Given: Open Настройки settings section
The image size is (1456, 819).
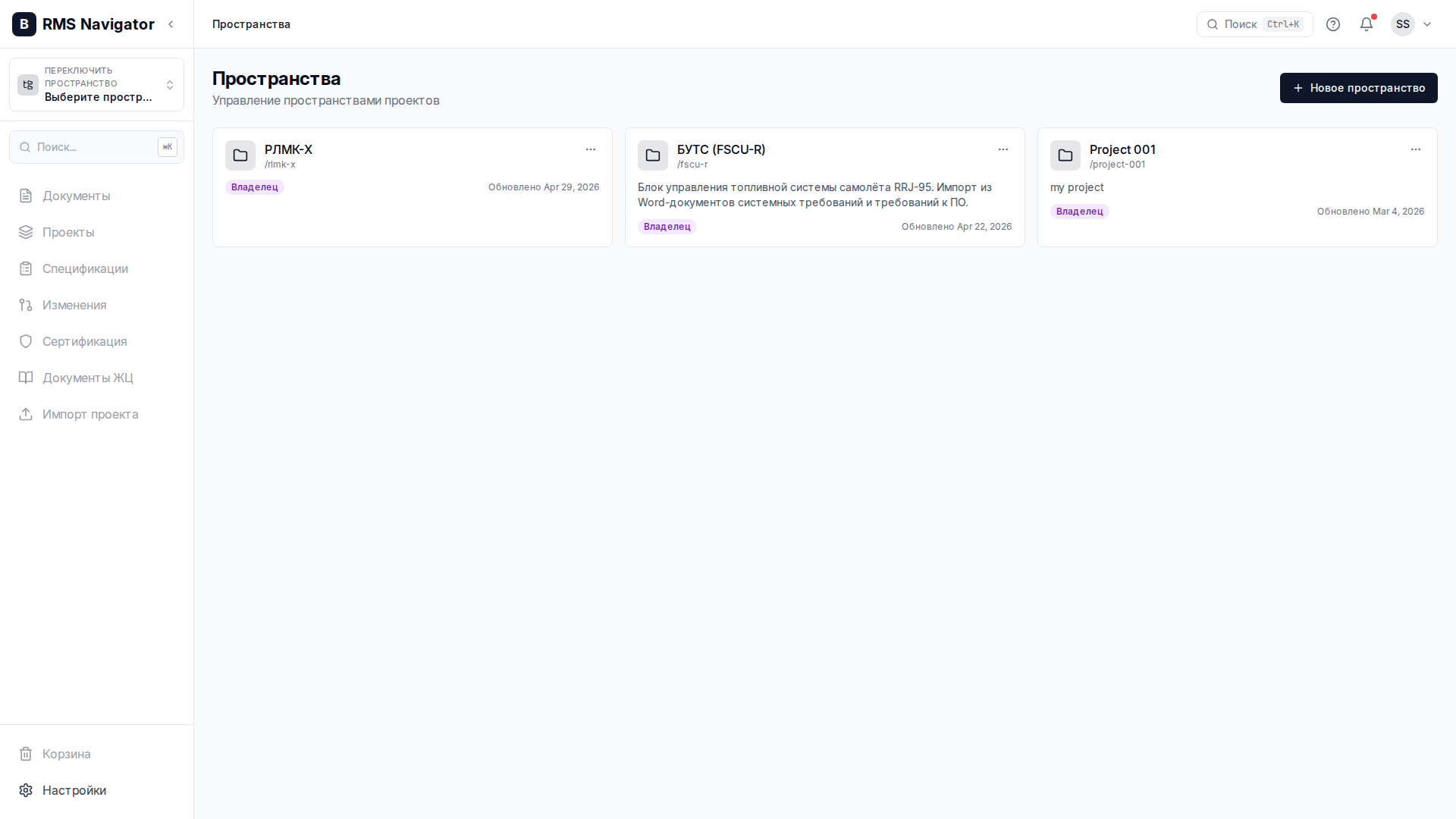Looking at the screenshot, I should pyautogui.click(x=96, y=790).
